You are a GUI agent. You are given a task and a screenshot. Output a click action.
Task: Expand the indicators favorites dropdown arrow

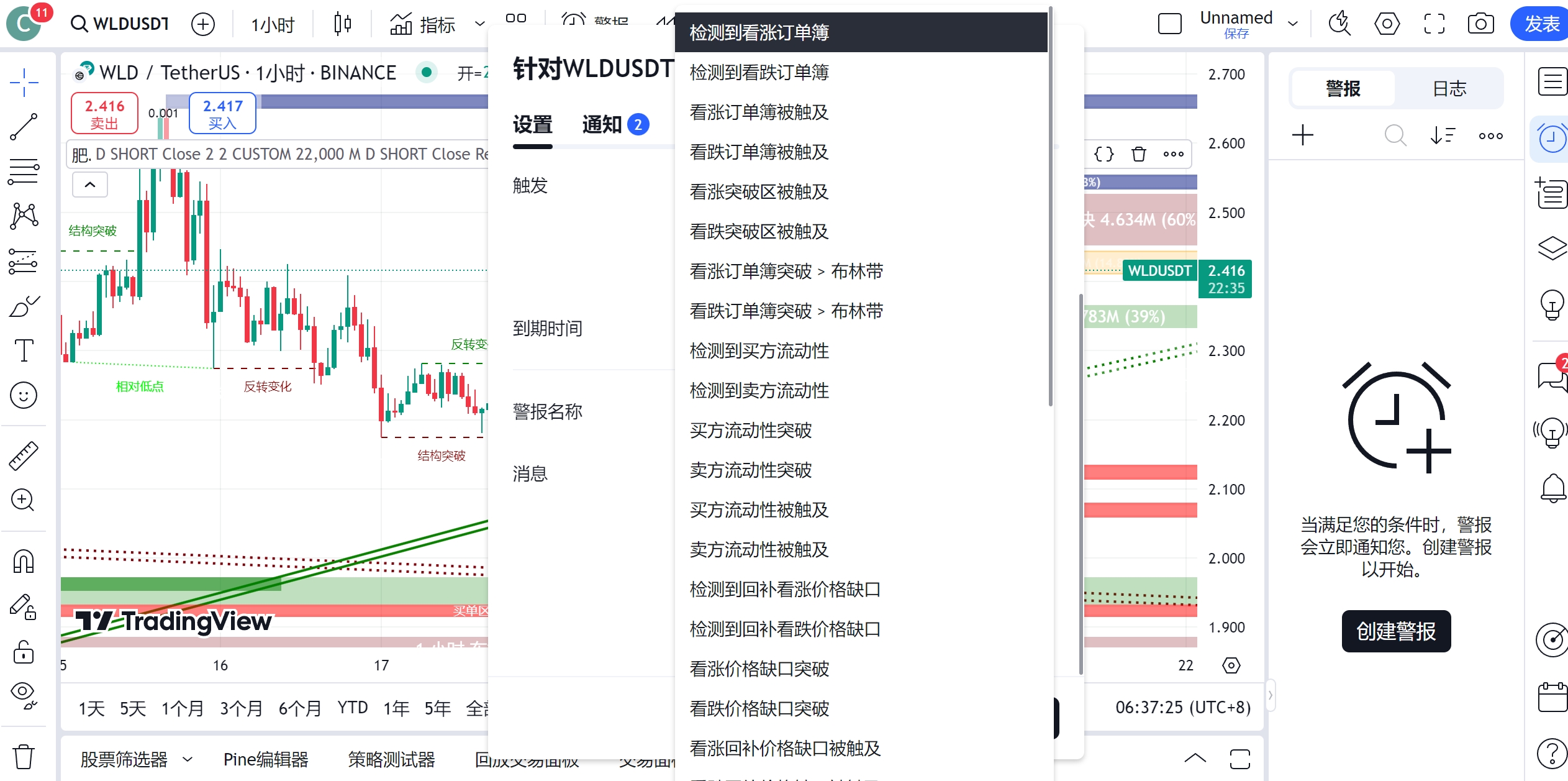(x=479, y=24)
